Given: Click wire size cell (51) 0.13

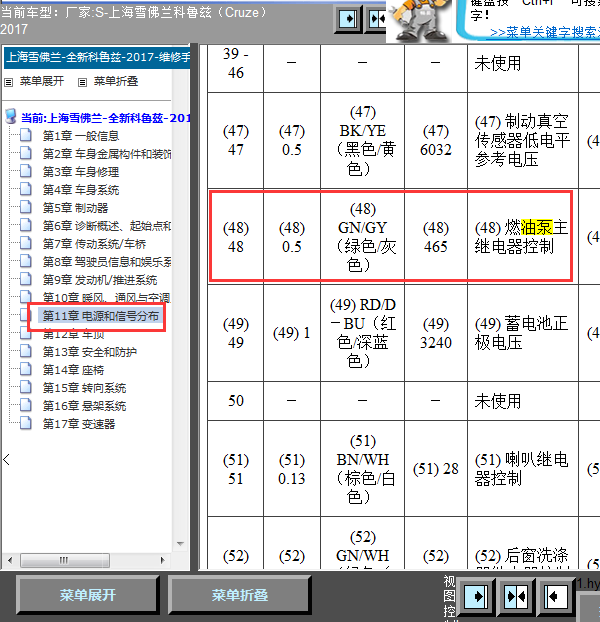Looking at the screenshot, I should (x=291, y=469).
